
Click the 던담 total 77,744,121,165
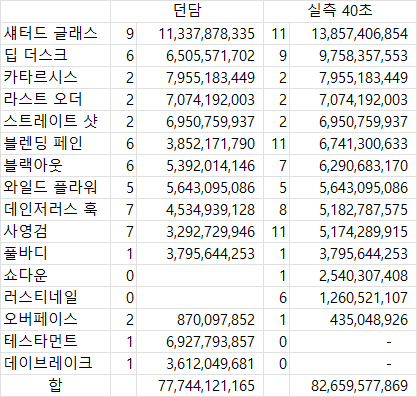[x=200, y=385]
